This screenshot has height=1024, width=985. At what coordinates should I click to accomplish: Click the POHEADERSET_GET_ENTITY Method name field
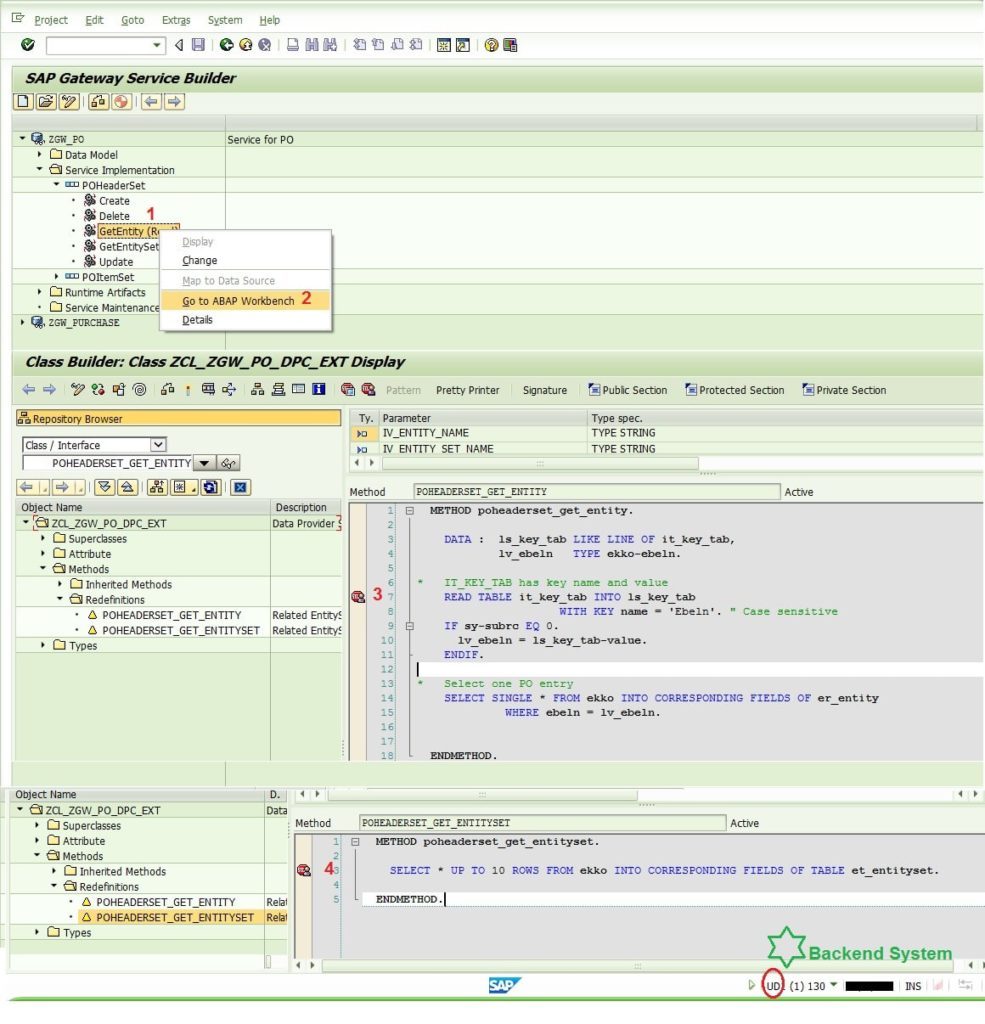(596, 492)
